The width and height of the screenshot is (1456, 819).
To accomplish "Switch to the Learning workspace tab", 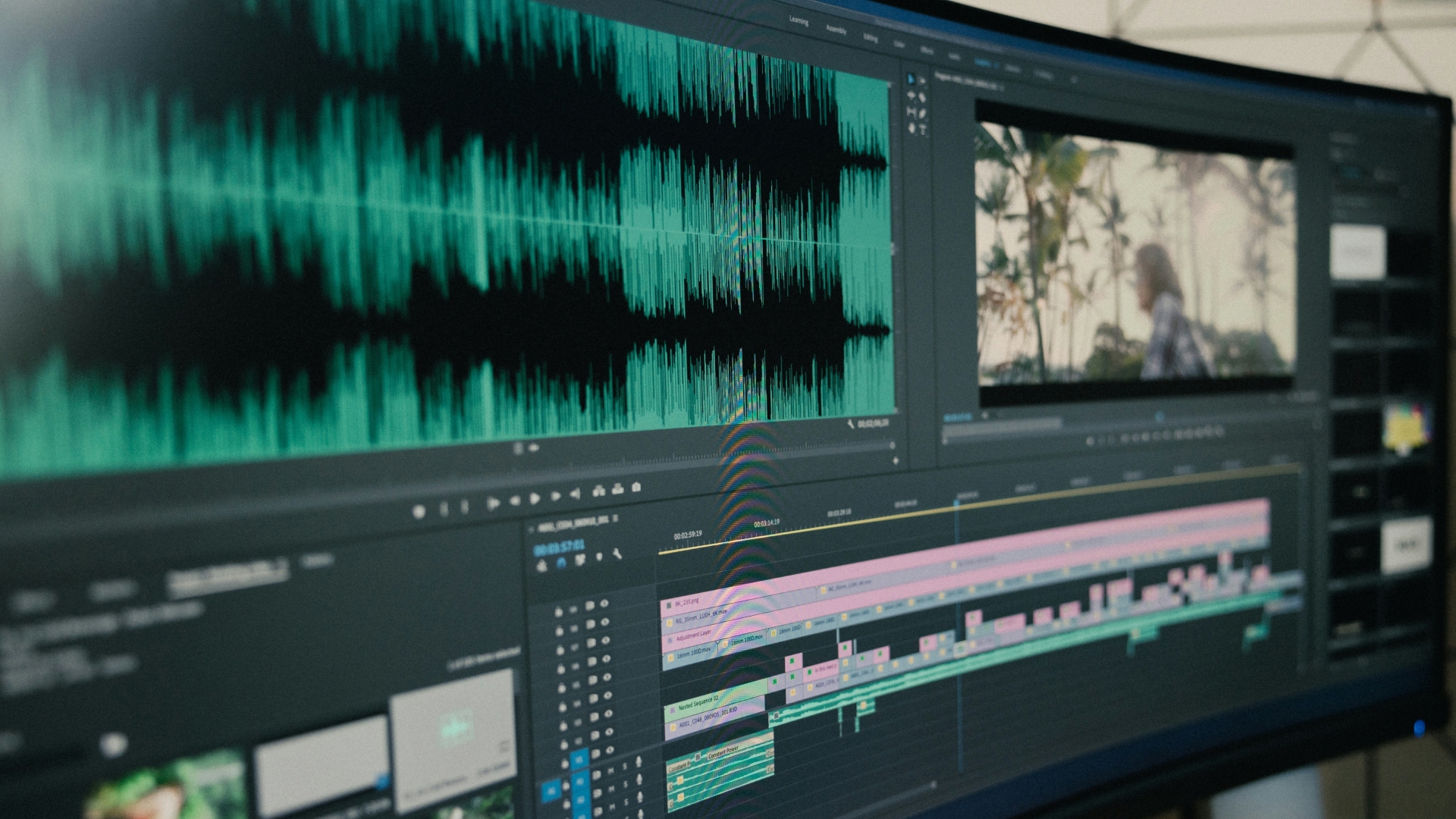I will coord(799,20).
